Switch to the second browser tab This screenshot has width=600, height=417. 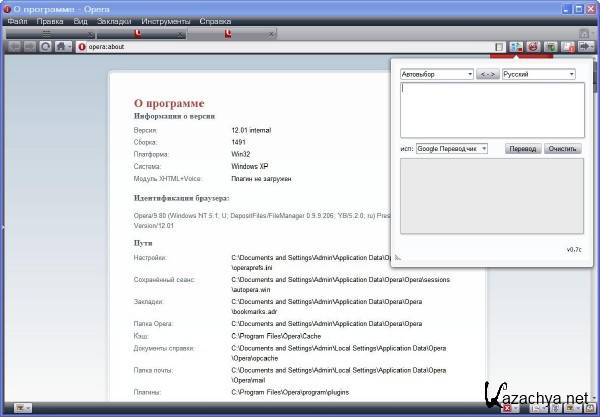(x=140, y=33)
